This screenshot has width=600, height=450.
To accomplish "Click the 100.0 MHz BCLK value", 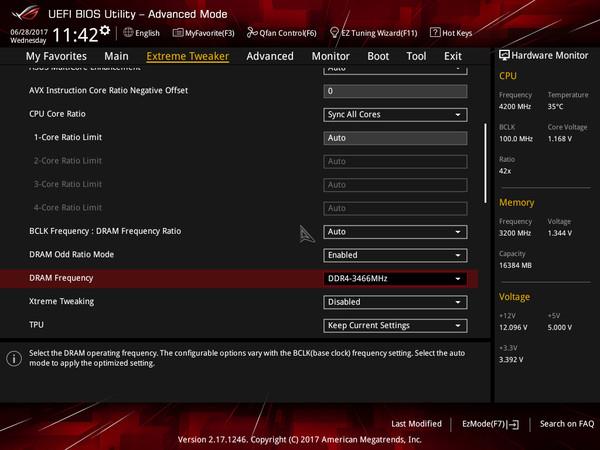I will tap(516, 139).
